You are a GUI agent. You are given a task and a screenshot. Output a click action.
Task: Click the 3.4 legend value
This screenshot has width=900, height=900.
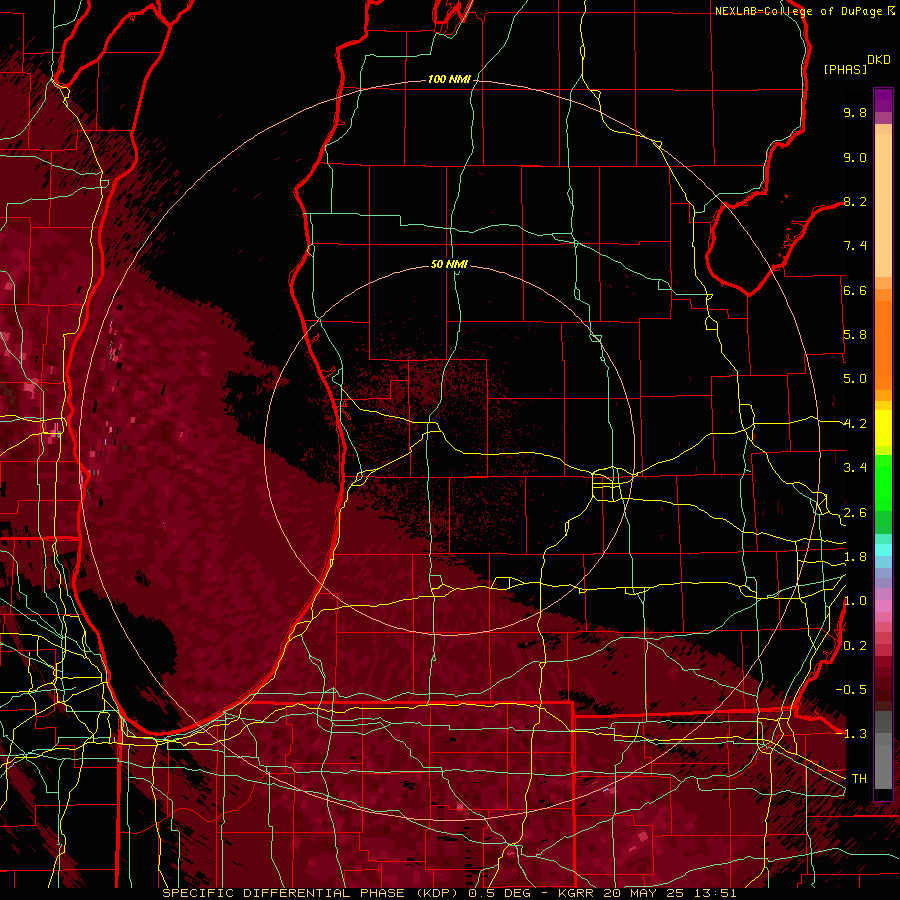(855, 468)
